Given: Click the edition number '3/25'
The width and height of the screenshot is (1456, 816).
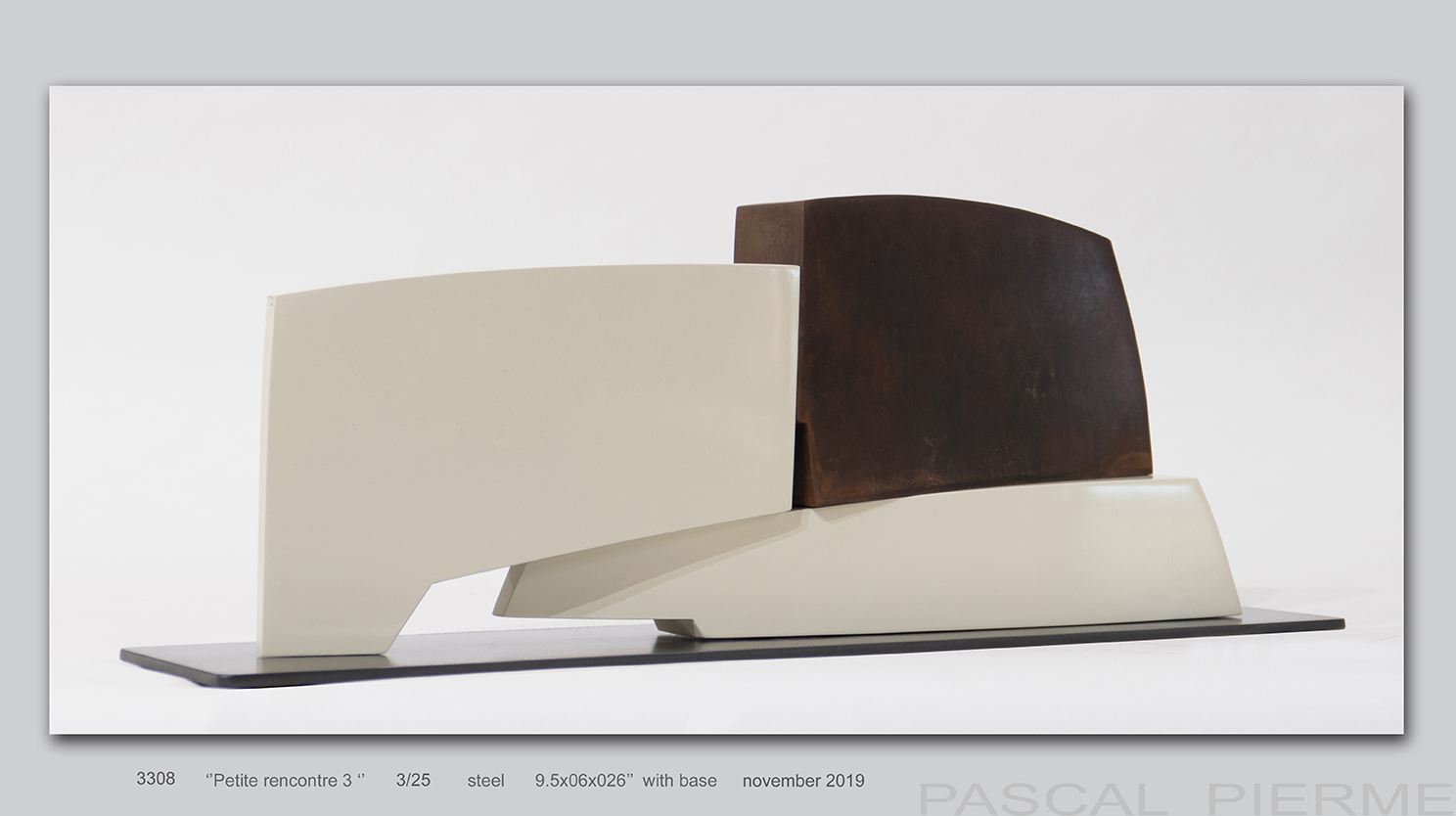Looking at the screenshot, I should click(x=413, y=780).
